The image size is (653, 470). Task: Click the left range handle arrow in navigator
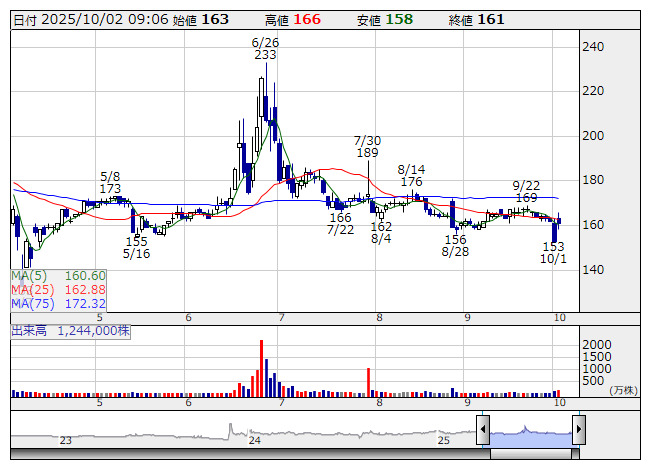[x=483, y=430]
